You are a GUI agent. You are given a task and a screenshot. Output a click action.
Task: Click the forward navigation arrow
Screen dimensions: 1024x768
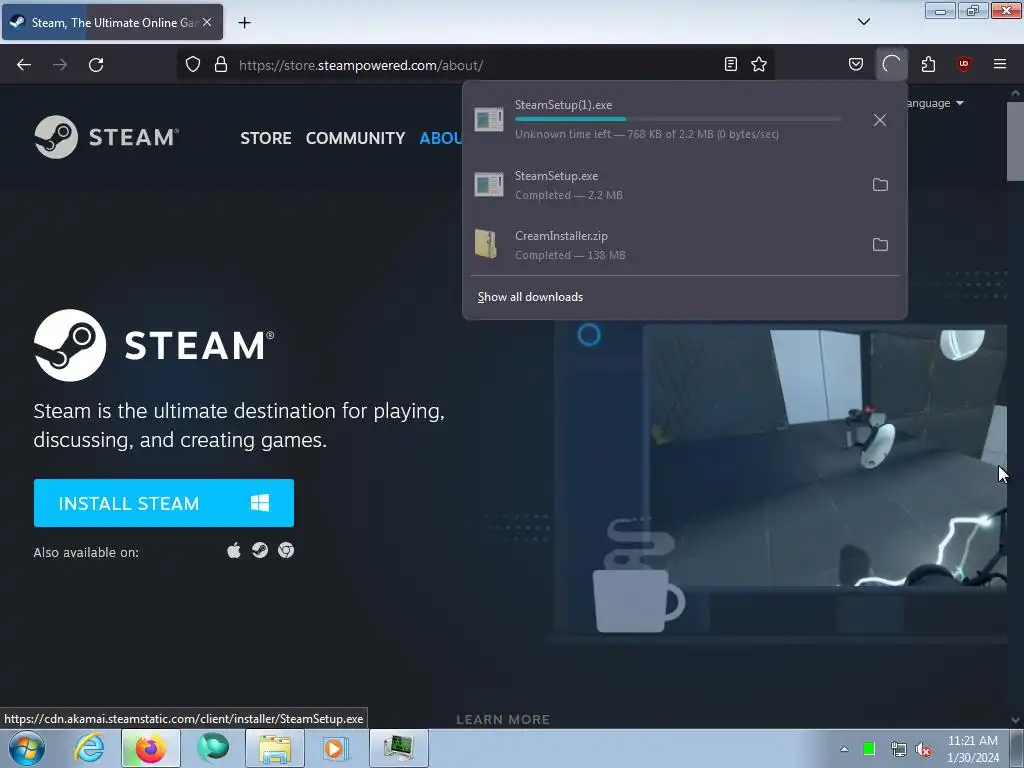click(x=60, y=65)
